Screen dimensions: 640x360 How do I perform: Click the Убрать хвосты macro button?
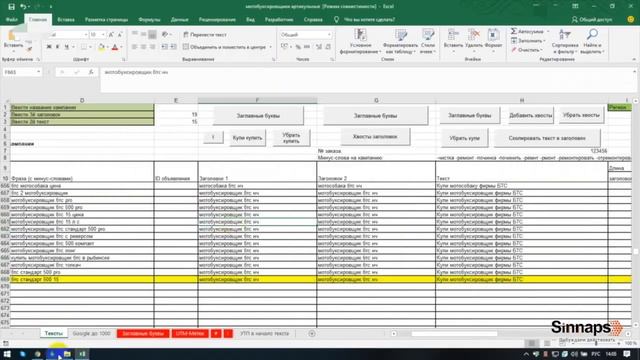[581, 115]
